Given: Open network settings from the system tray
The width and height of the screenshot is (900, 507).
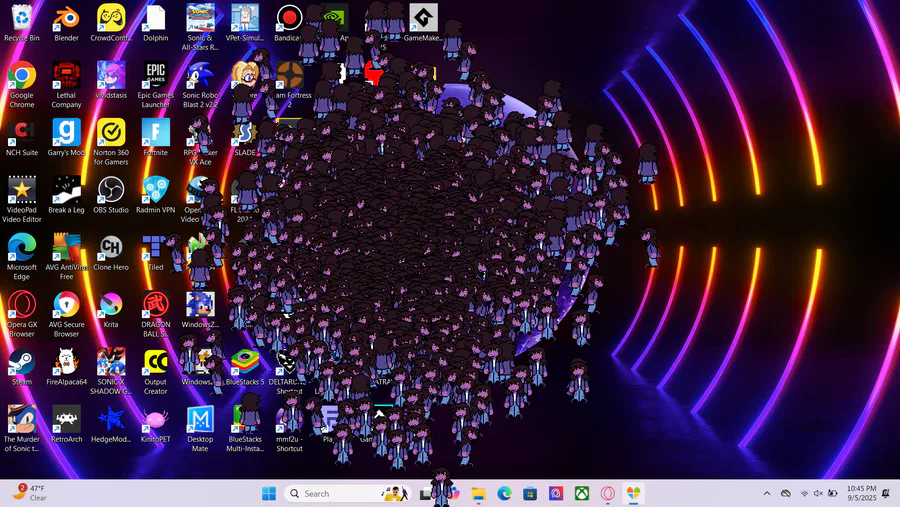Looking at the screenshot, I should (x=804, y=493).
